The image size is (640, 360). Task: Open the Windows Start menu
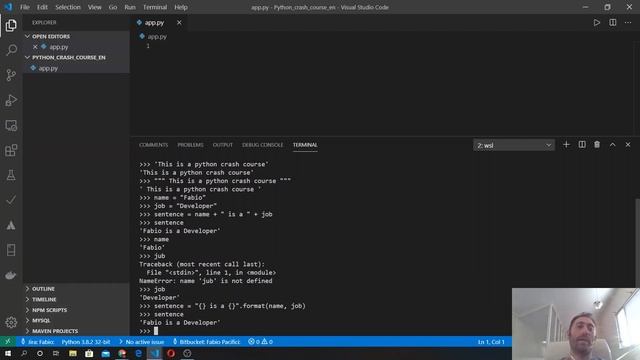click(x=8, y=353)
